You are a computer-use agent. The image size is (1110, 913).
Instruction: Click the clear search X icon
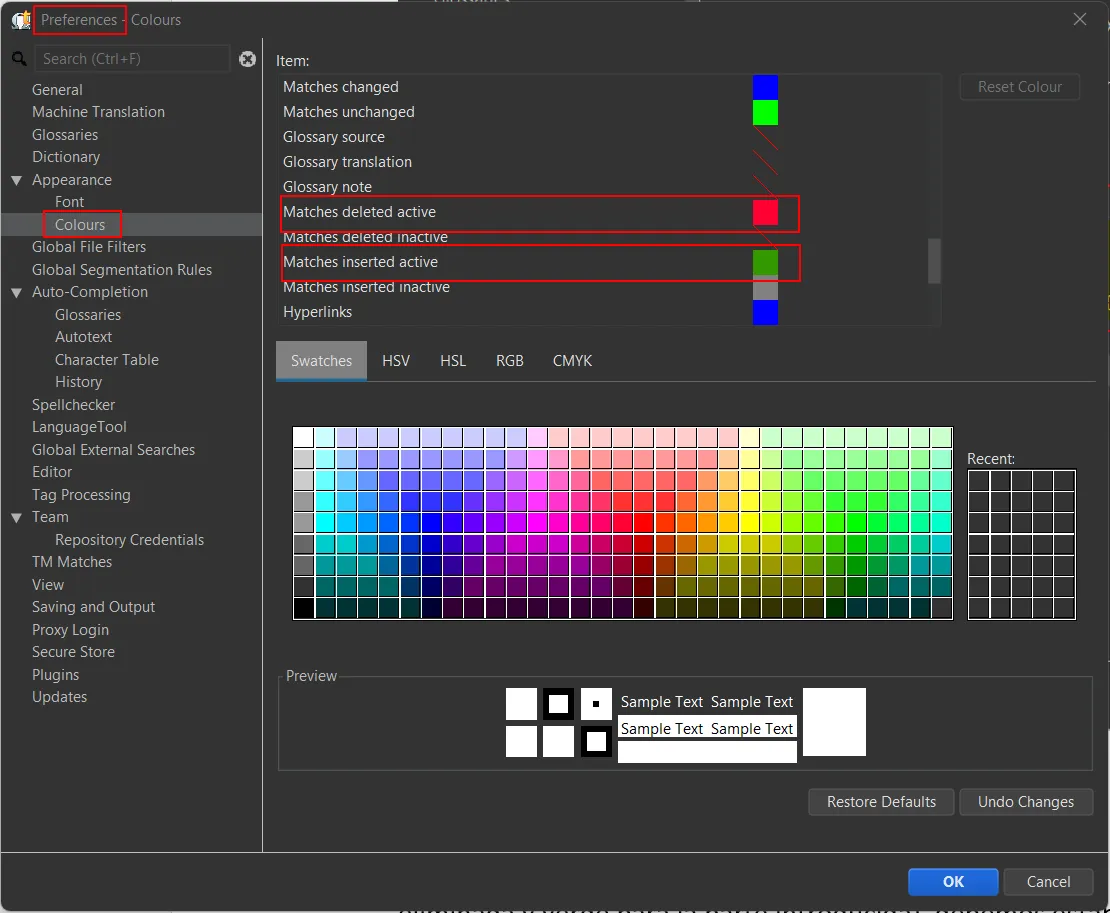[x=248, y=59]
